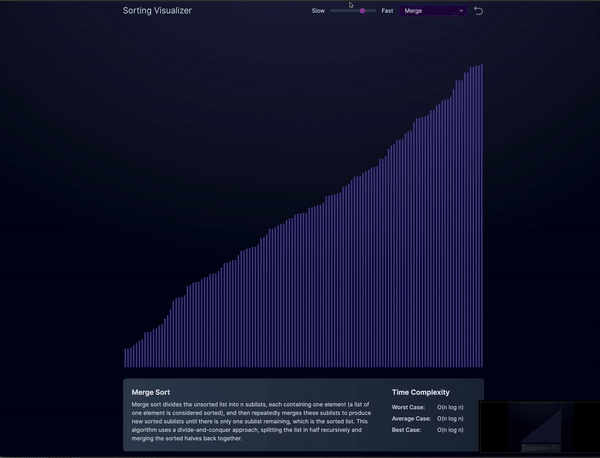The width and height of the screenshot is (600, 458).
Task: Click the 'Time Complexity' heading
Action: [421, 392]
